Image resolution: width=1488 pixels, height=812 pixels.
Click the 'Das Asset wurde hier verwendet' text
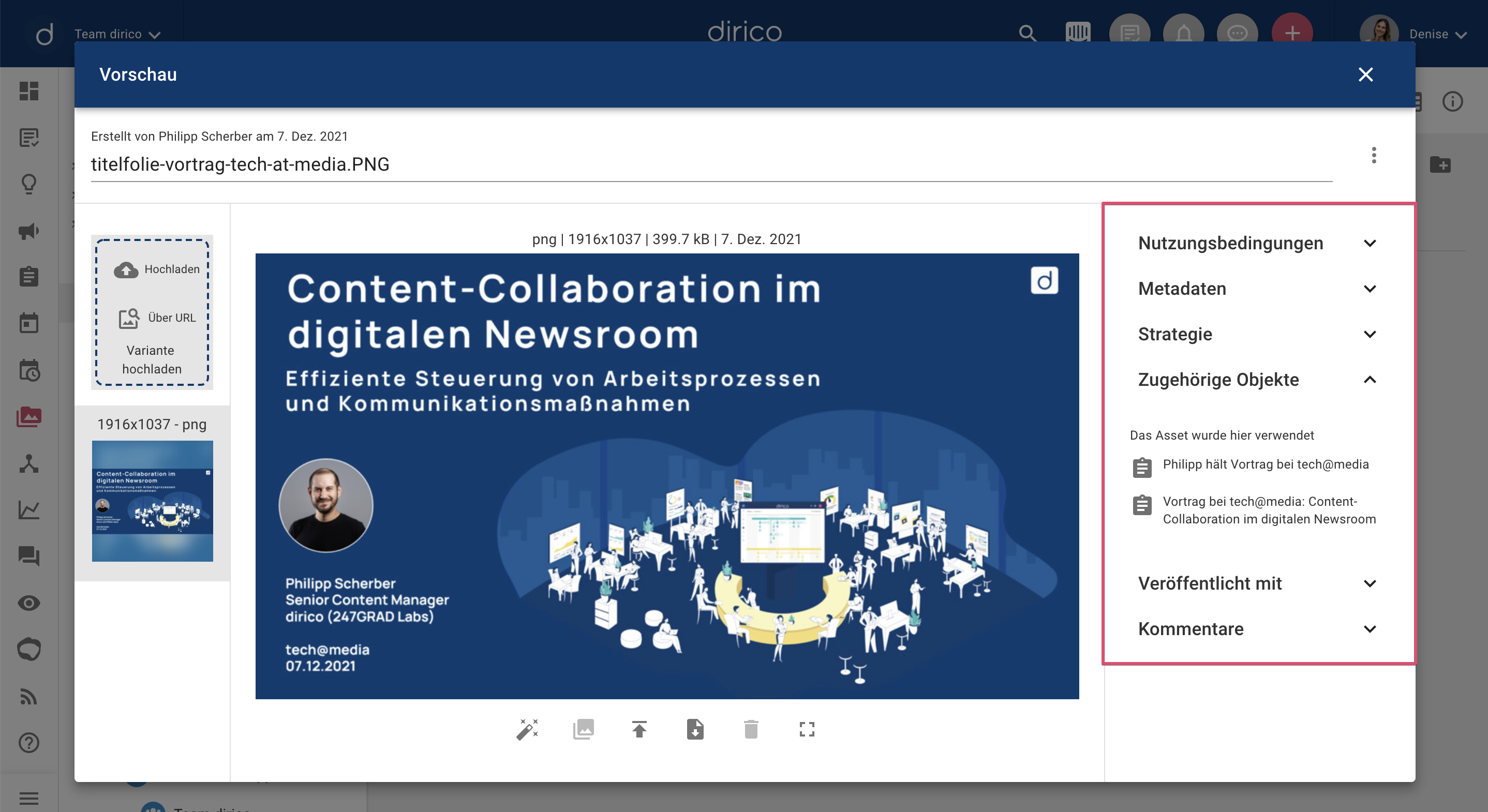(x=1221, y=435)
